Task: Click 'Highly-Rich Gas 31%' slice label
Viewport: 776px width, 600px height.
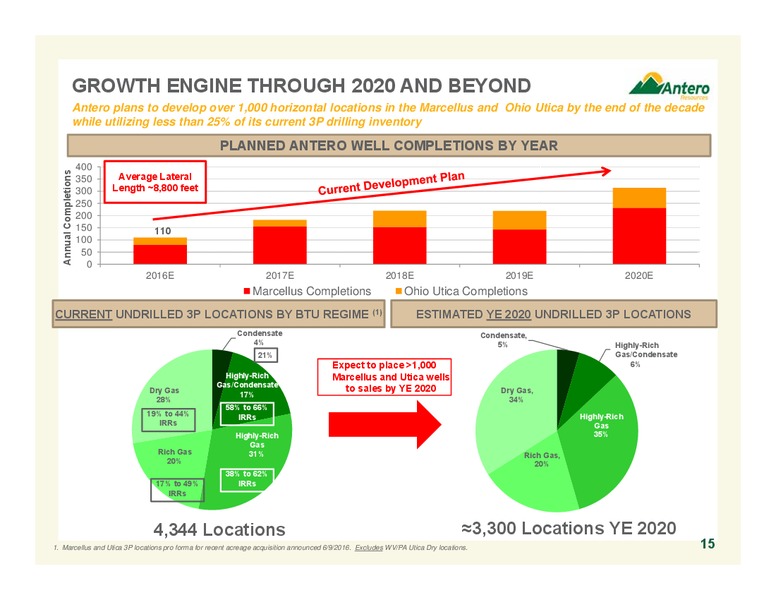Action: click(257, 445)
